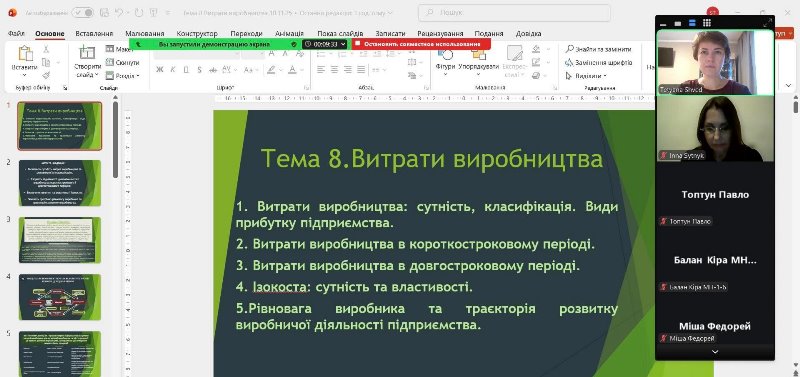Select slide 2 thumbnail
This screenshot has width=800, height=377.
tap(60, 183)
